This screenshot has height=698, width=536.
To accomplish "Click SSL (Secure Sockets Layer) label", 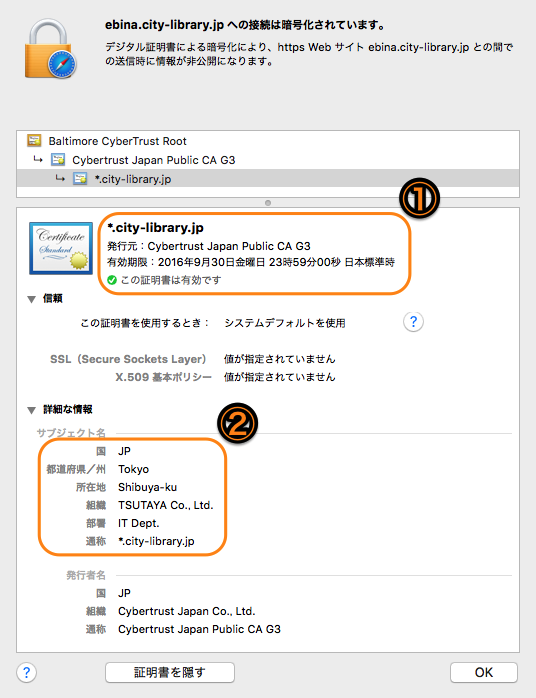I will (128, 359).
